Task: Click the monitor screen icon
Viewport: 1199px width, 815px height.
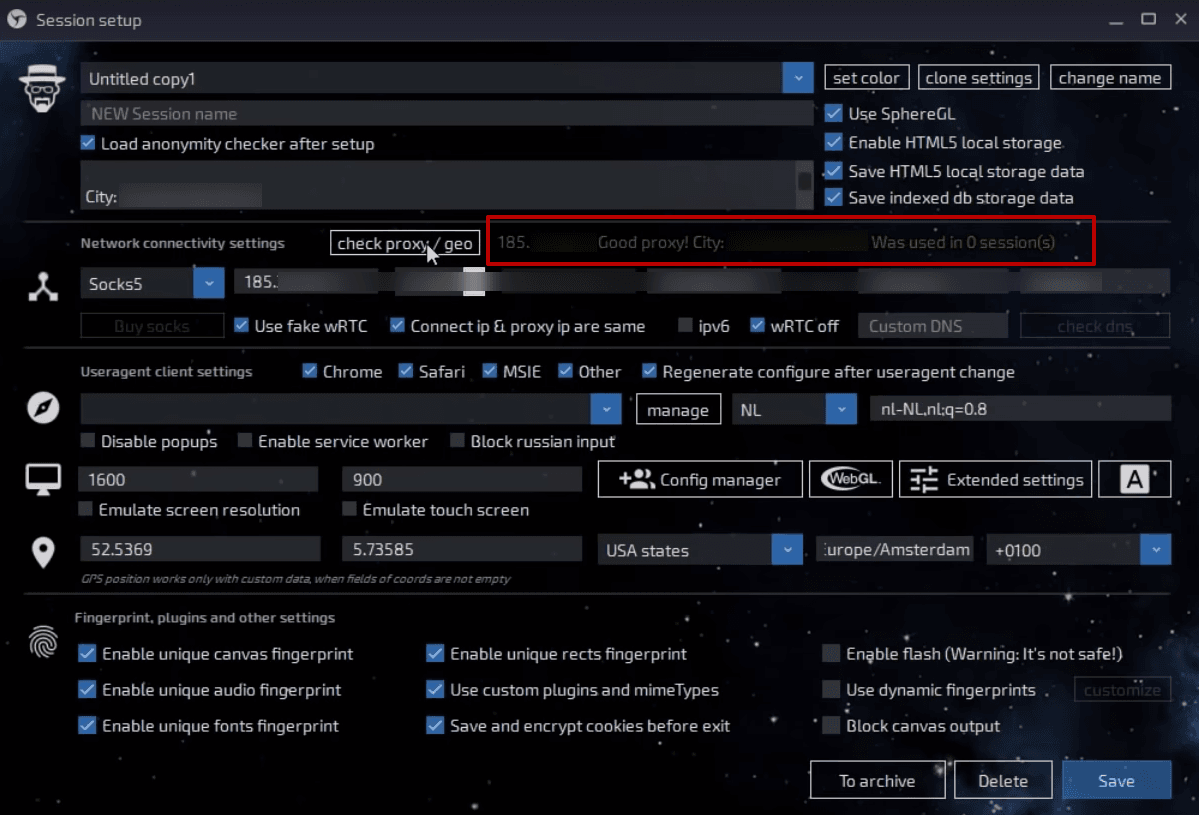Action: pos(43,480)
